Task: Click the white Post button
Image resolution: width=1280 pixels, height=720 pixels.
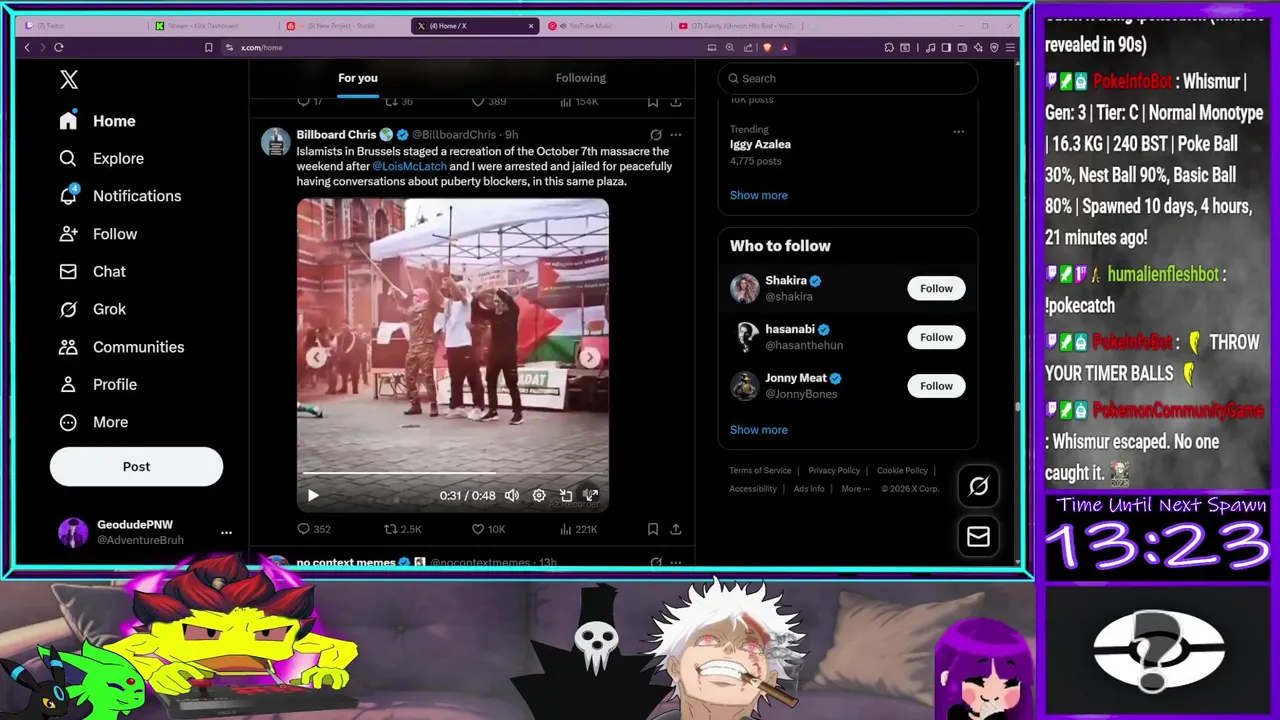Action: 136,466
